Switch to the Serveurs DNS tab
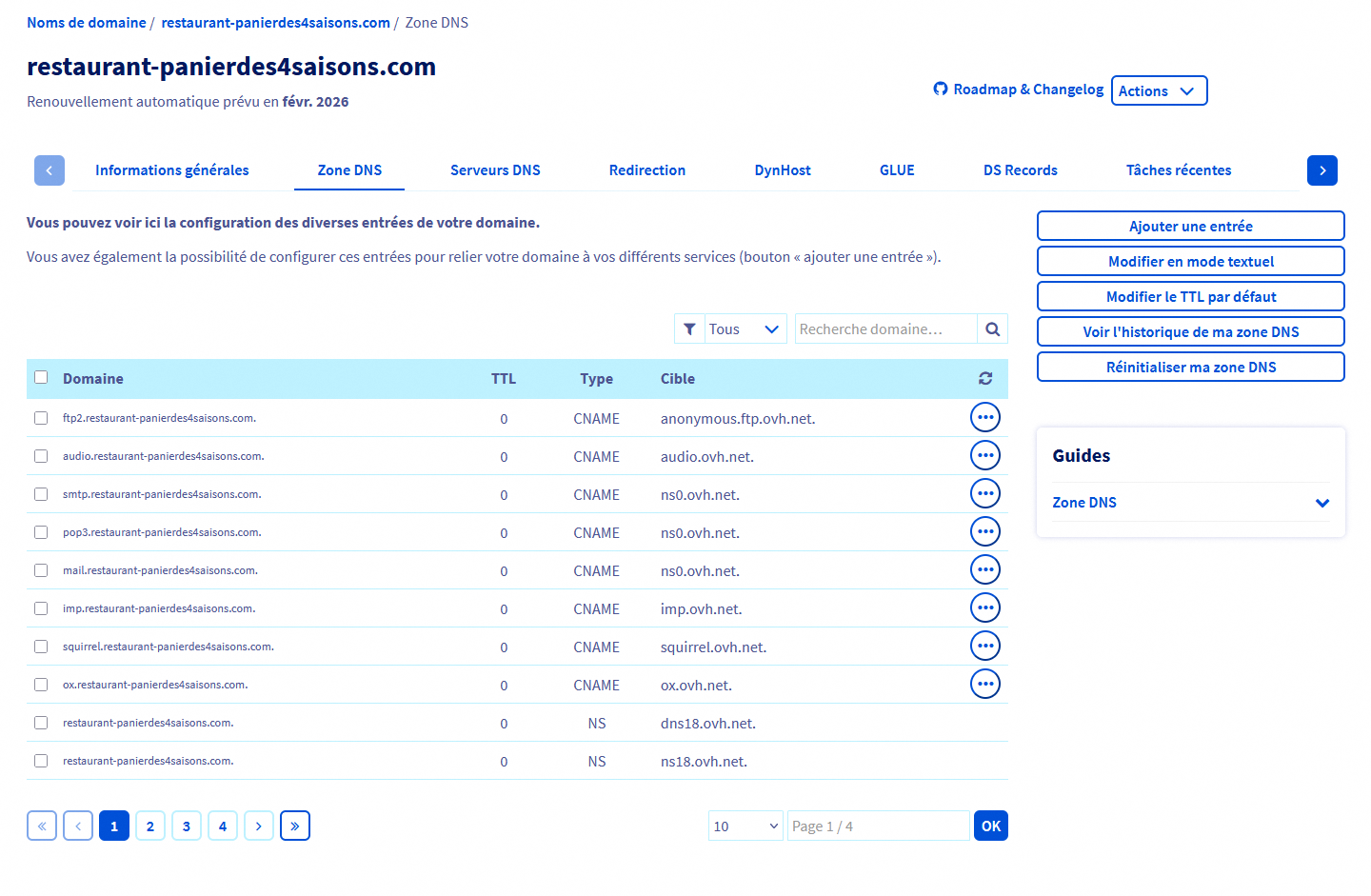 pyautogui.click(x=495, y=170)
